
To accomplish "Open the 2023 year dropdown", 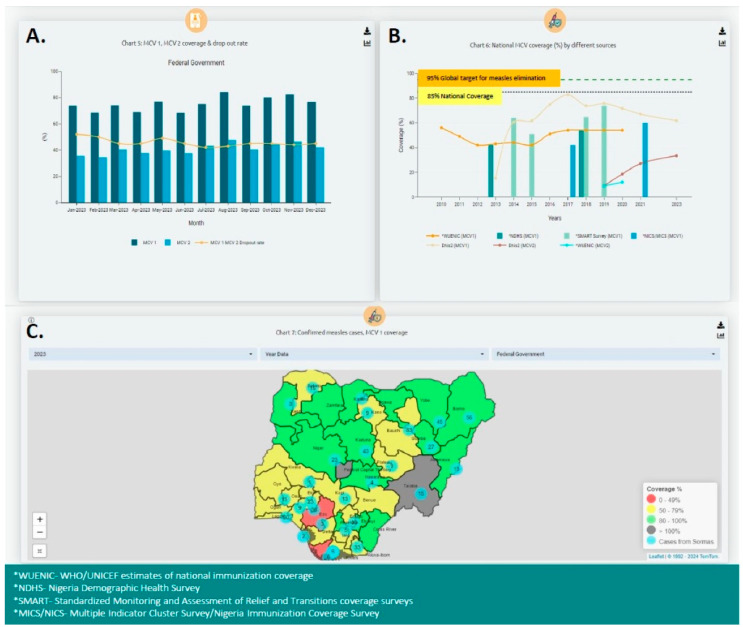I will click(x=142, y=354).
